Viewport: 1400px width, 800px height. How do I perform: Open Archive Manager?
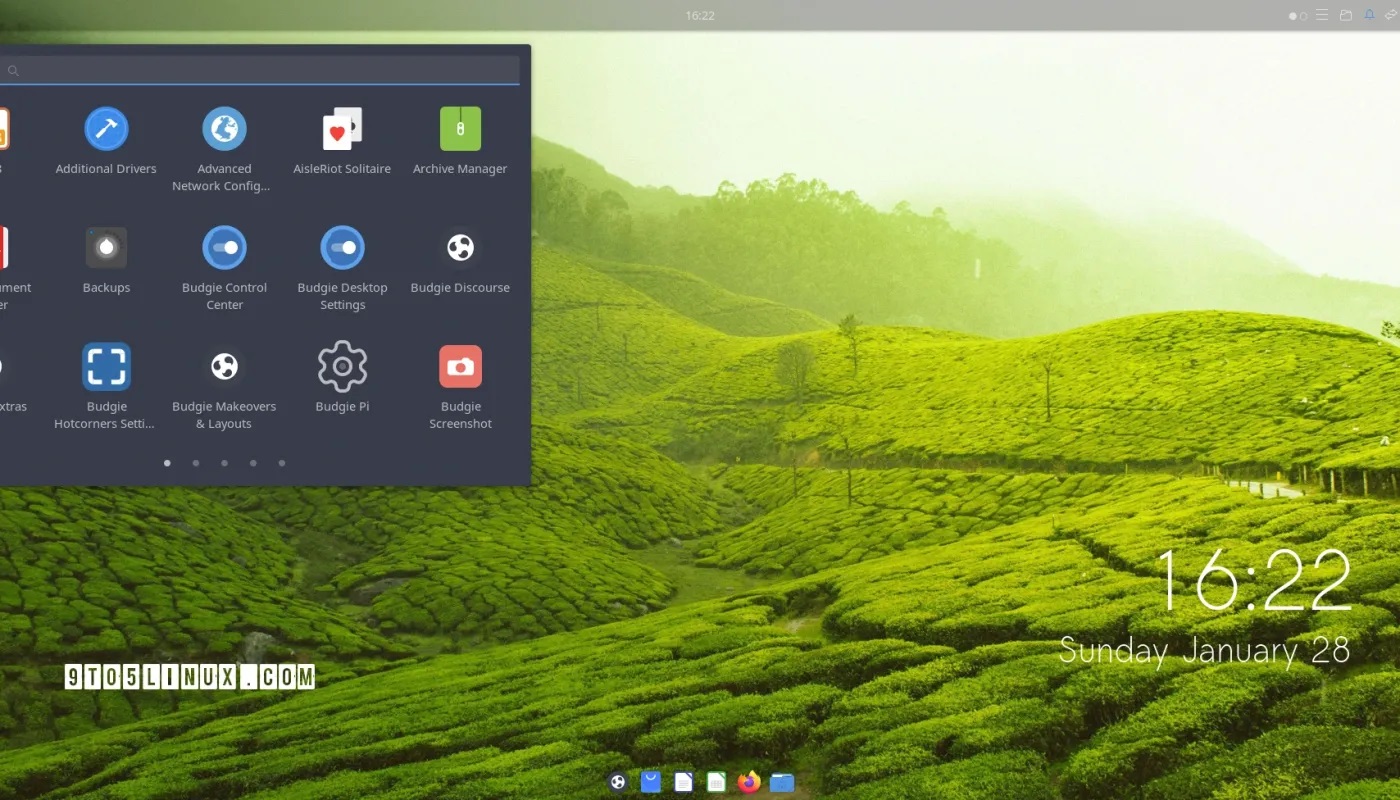coord(460,130)
